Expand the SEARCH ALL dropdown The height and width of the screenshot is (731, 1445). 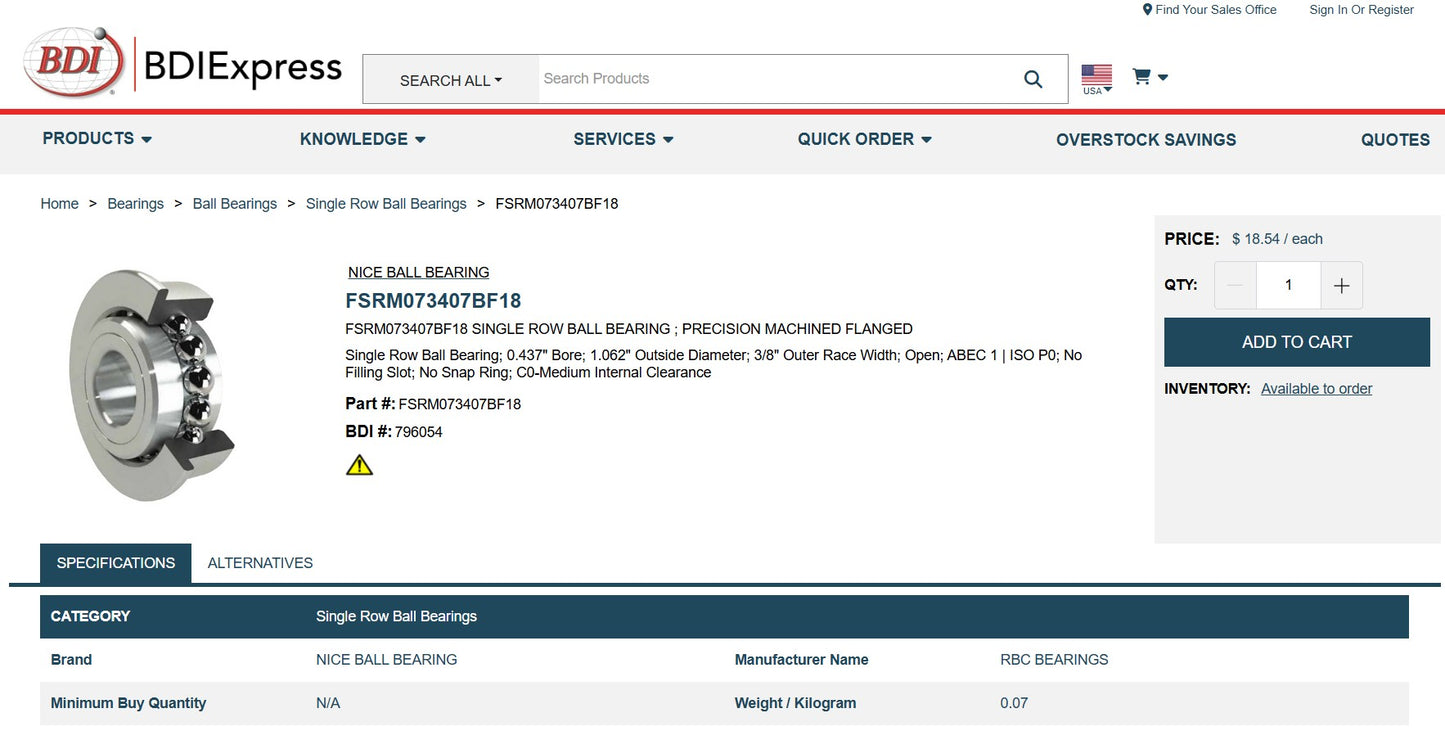pos(451,80)
